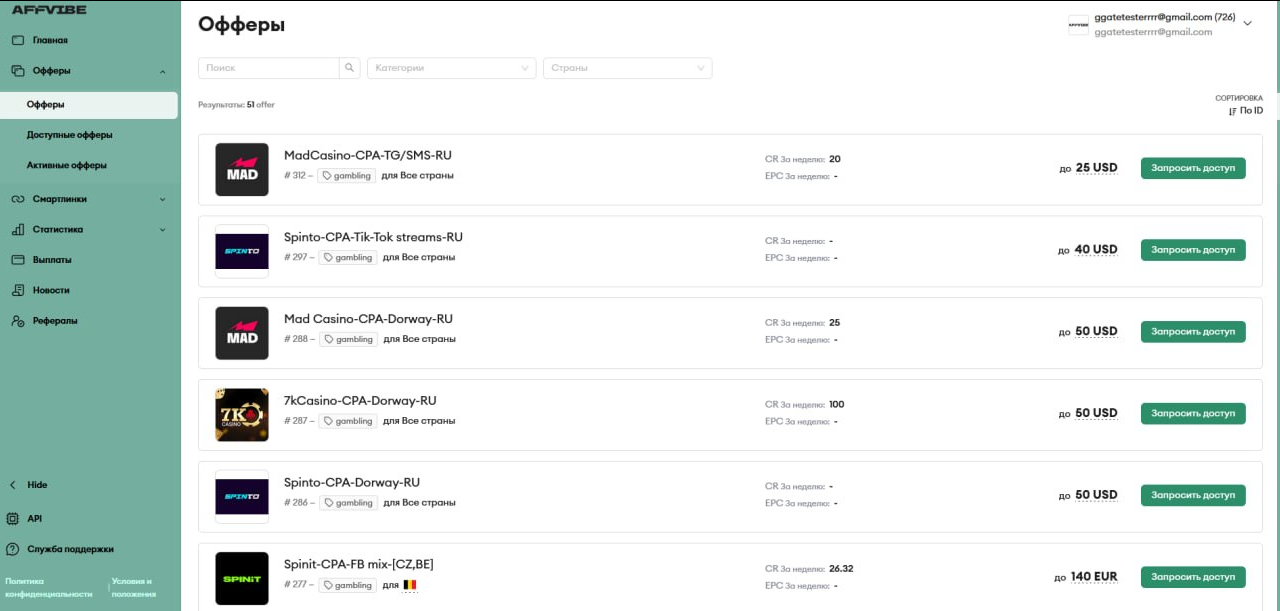Viewport: 1280px width, 611px height.
Task: Click gambling tag on offer #297
Action: point(348,258)
